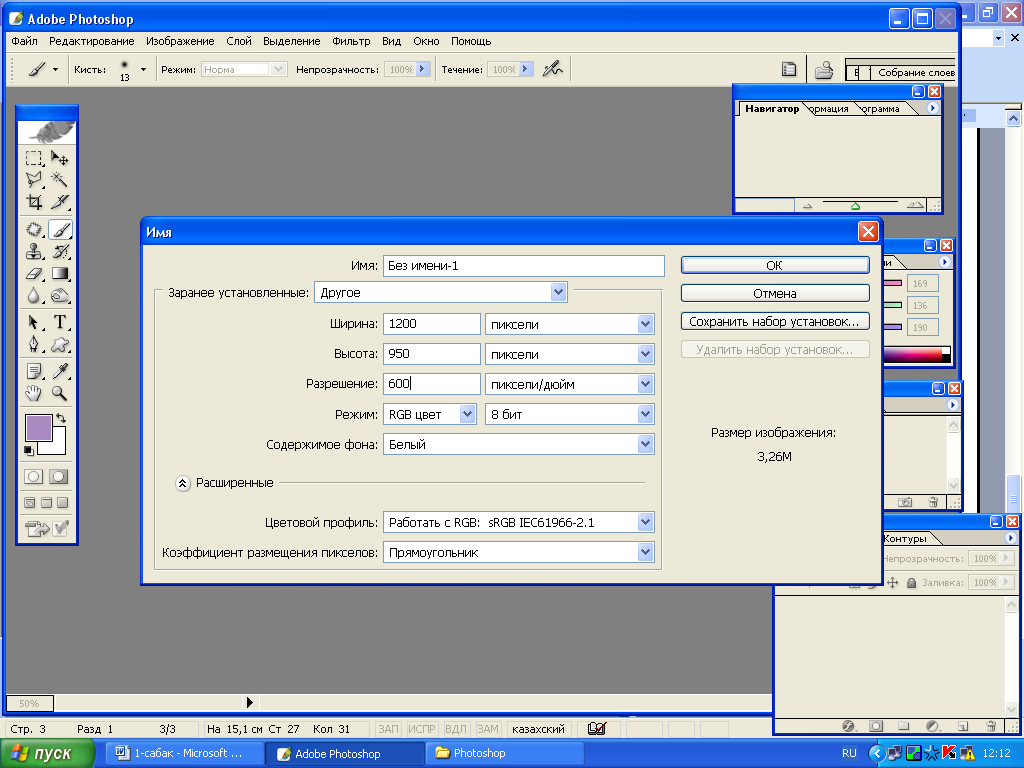The width and height of the screenshot is (1024, 768).
Task: Switch to Full Screen with menu bar
Action: tap(46, 503)
